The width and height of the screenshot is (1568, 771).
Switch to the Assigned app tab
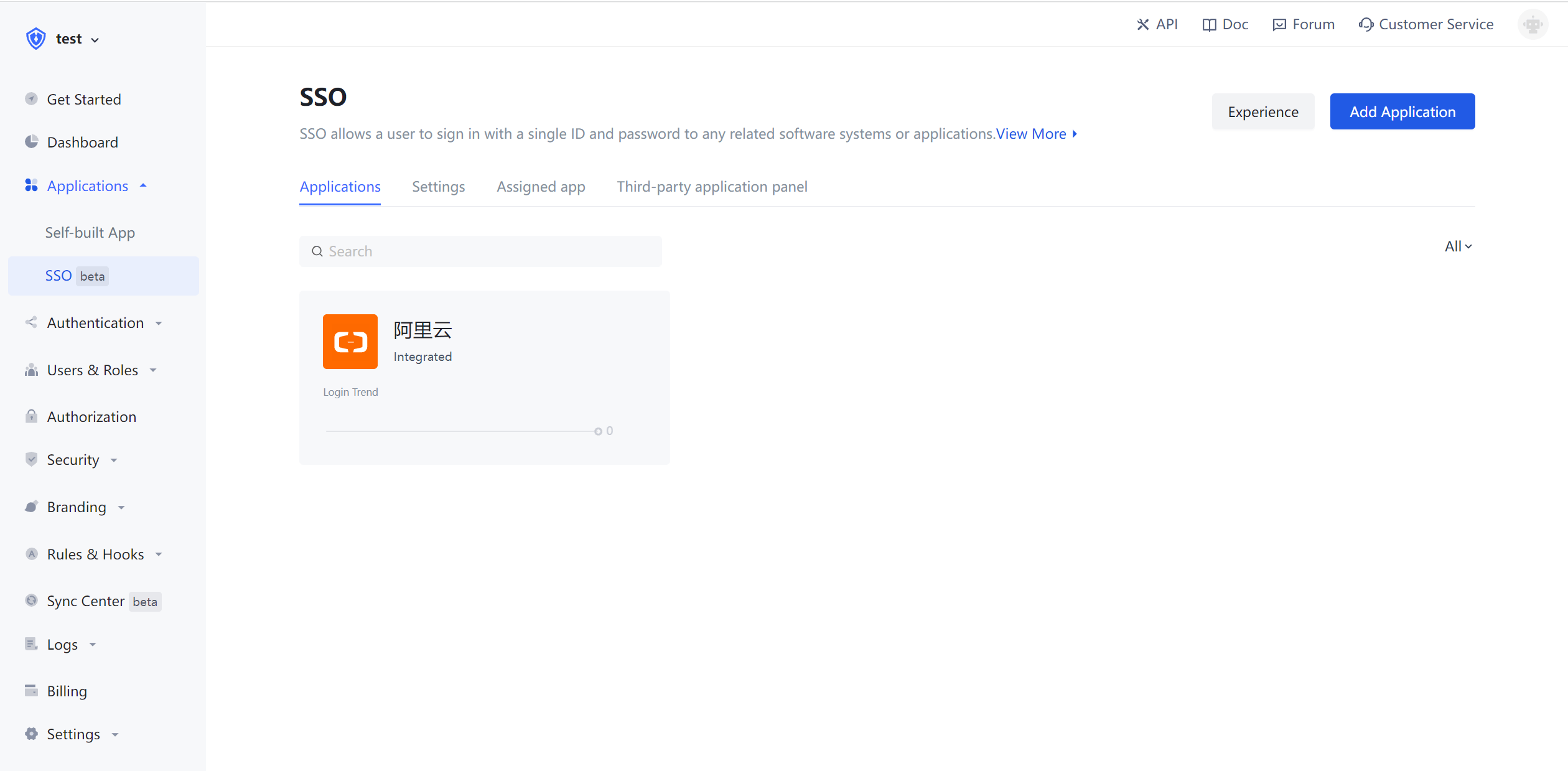(540, 187)
